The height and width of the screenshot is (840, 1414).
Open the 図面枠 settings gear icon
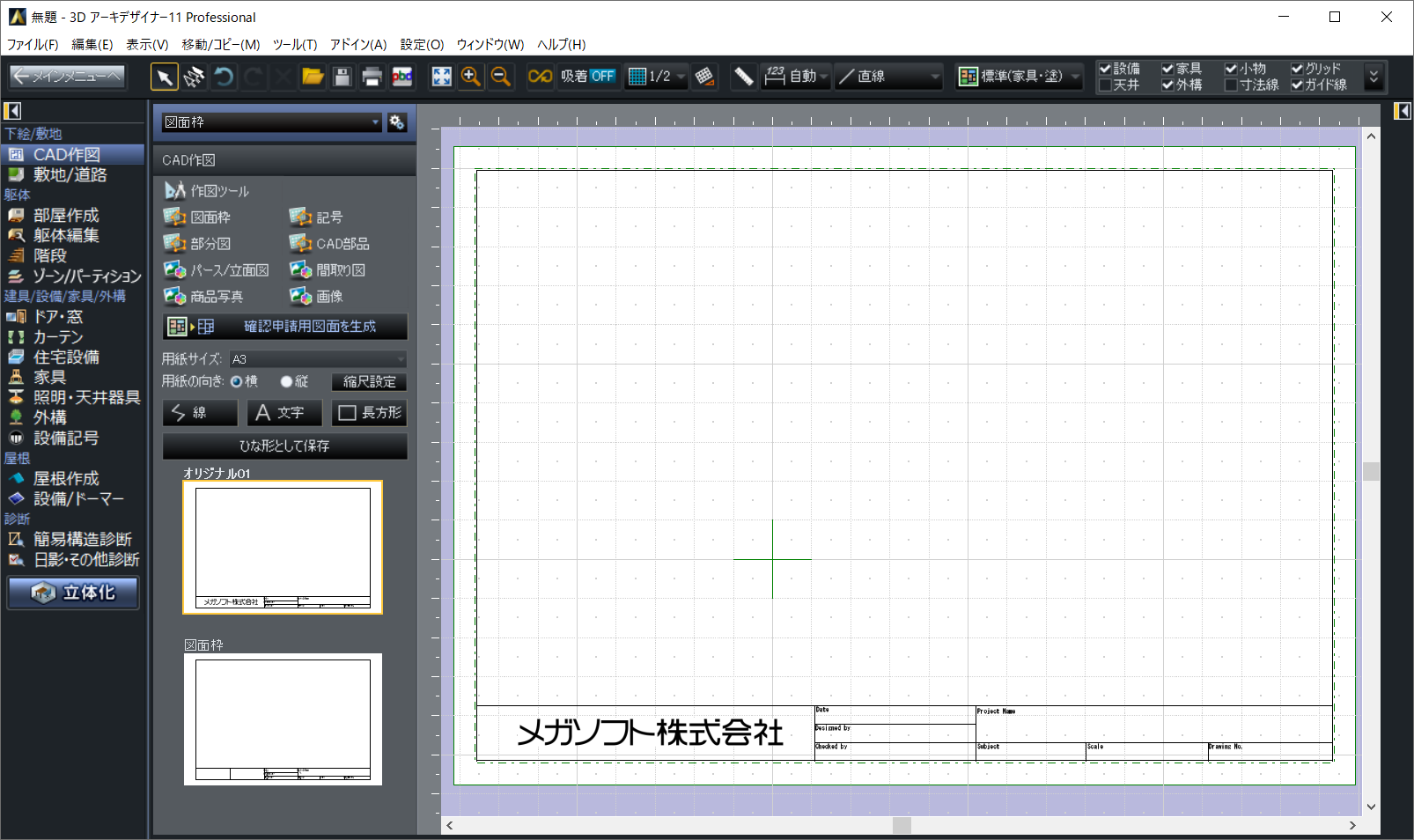click(x=397, y=122)
